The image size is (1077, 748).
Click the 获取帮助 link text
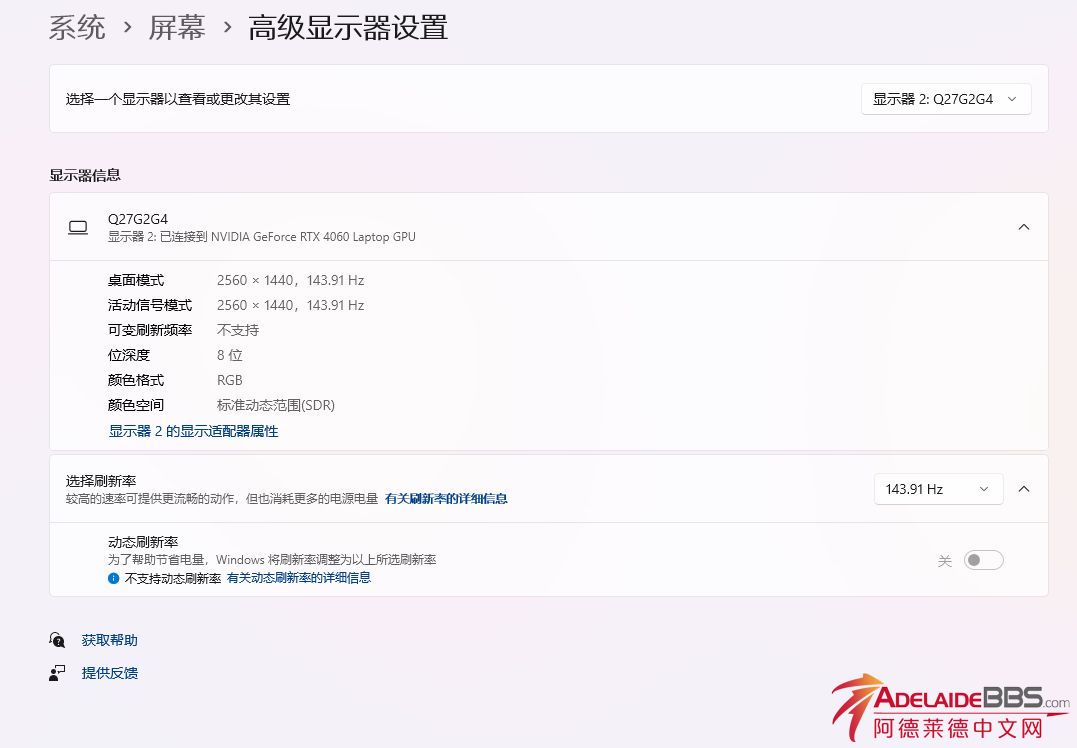110,640
